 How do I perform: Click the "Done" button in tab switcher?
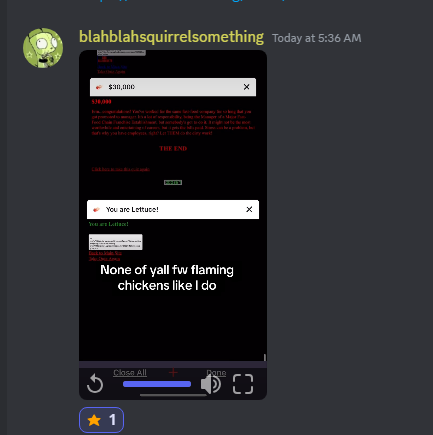(216, 373)
